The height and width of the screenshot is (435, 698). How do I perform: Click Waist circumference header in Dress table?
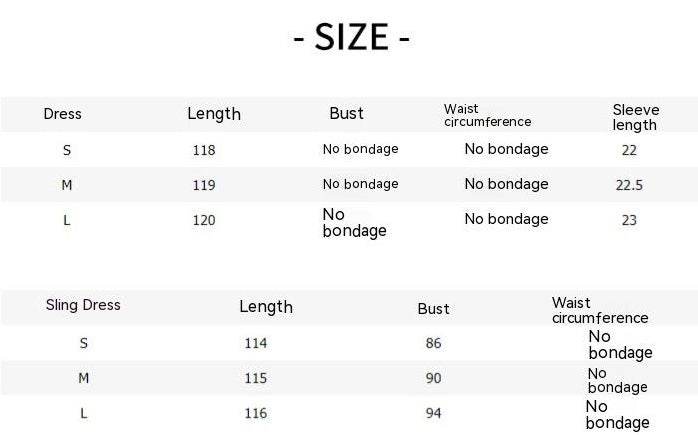click(x=487, y=115)
